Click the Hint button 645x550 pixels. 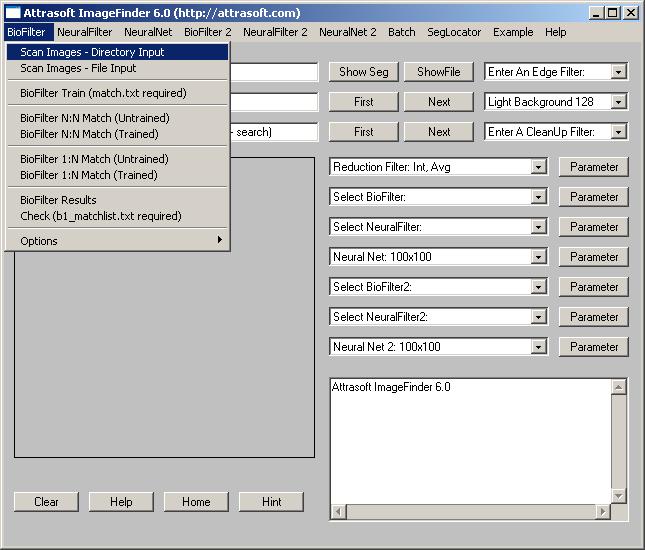[x=271, y=502]
